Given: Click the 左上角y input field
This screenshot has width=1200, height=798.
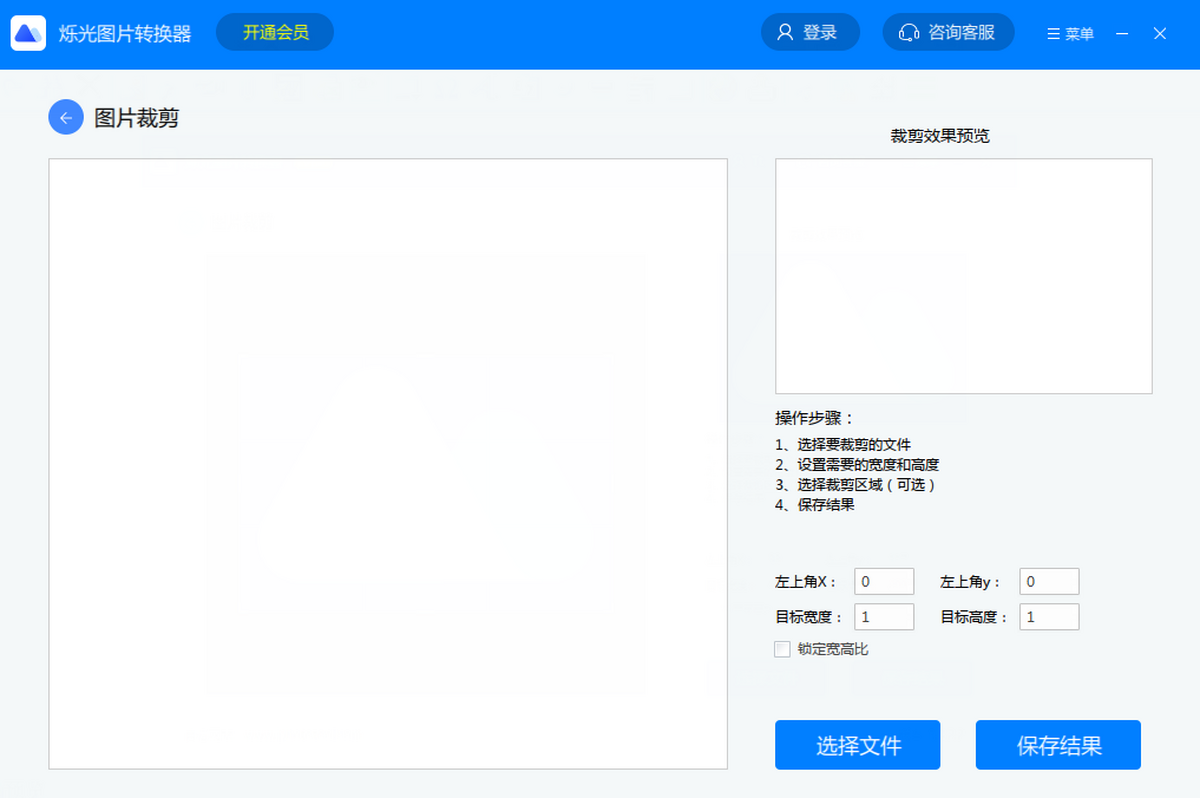Looking at the screenshot, I should 1048,581.
